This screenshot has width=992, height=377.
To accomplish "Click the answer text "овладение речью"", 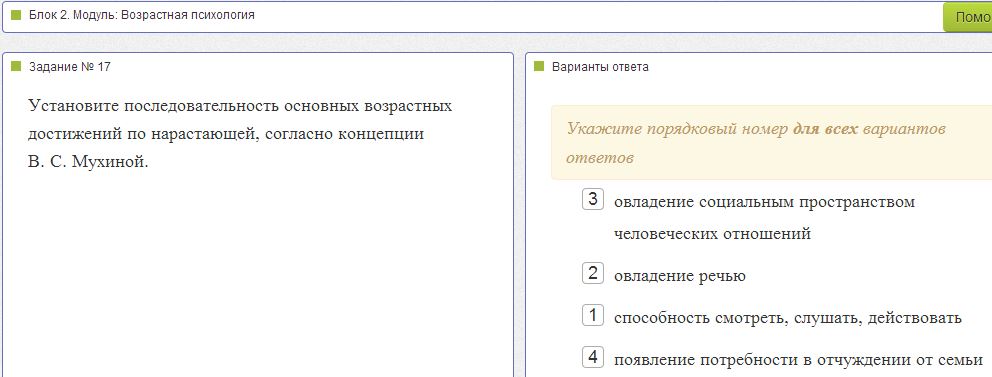I will [x=679, y=276].
